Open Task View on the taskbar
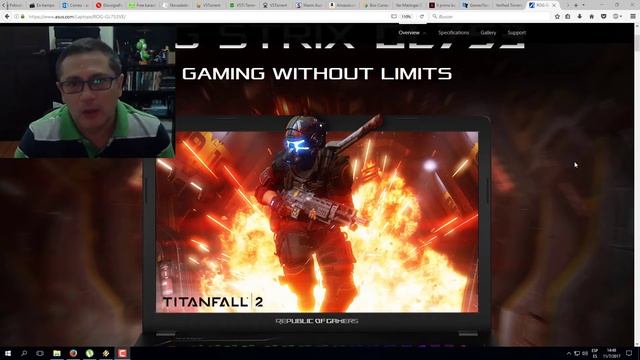Image resolution: width=640 pixels, height=360 pixels. point(40,353)
